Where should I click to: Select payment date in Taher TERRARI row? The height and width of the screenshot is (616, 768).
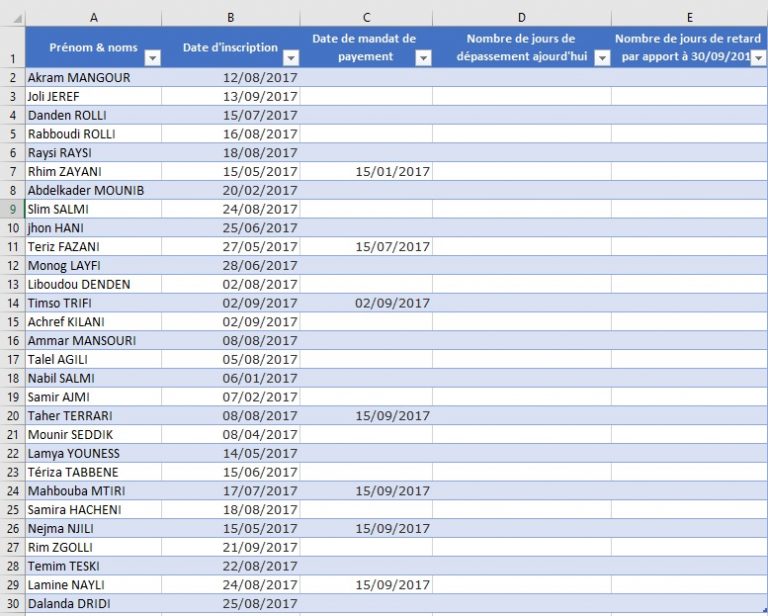366,416
